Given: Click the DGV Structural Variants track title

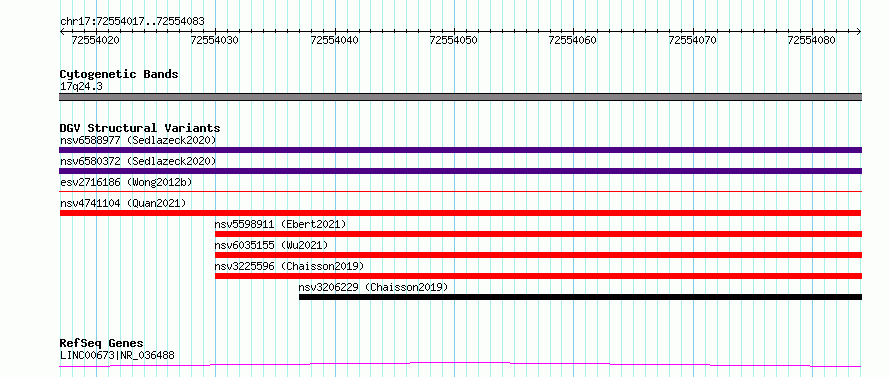Looking at the screenshot, I should point(140,128).
